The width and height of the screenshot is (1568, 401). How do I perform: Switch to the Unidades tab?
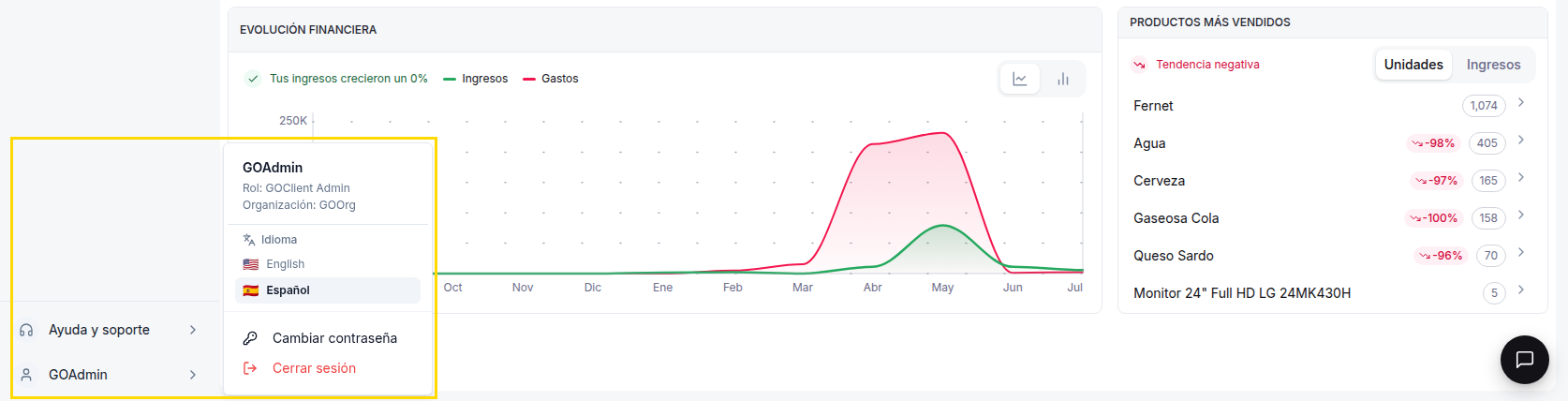pos(1413,65)
